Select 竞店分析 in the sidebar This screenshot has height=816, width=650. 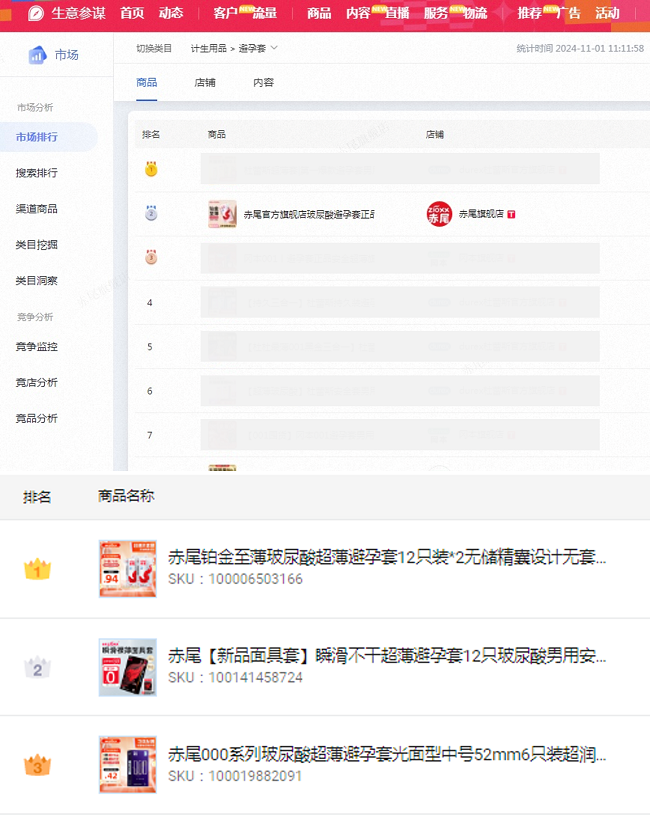coord(36,382)
